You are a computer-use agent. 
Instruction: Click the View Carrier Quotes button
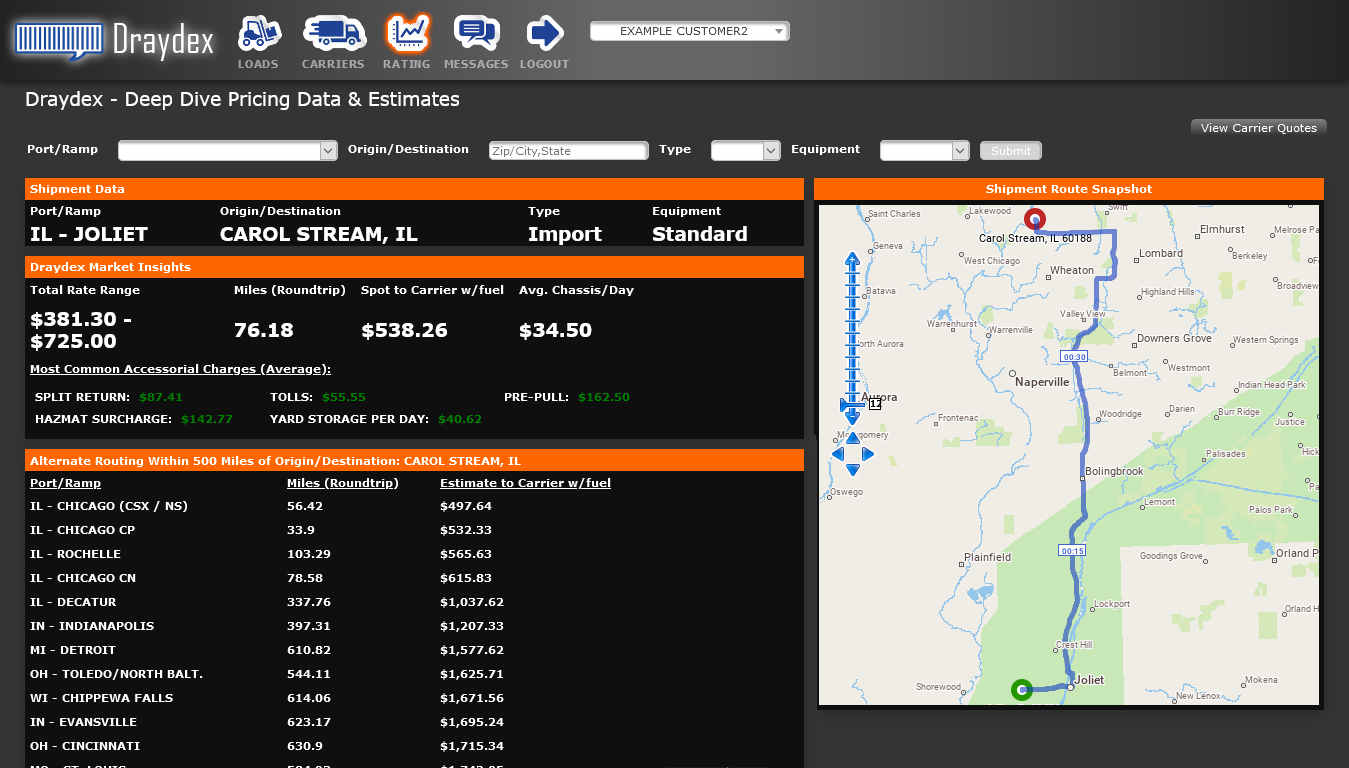pos(1259,127)
